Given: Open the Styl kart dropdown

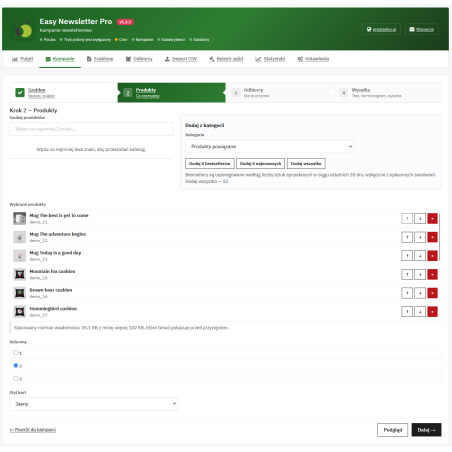Looking at the screenshot, I should coord(93,404).
